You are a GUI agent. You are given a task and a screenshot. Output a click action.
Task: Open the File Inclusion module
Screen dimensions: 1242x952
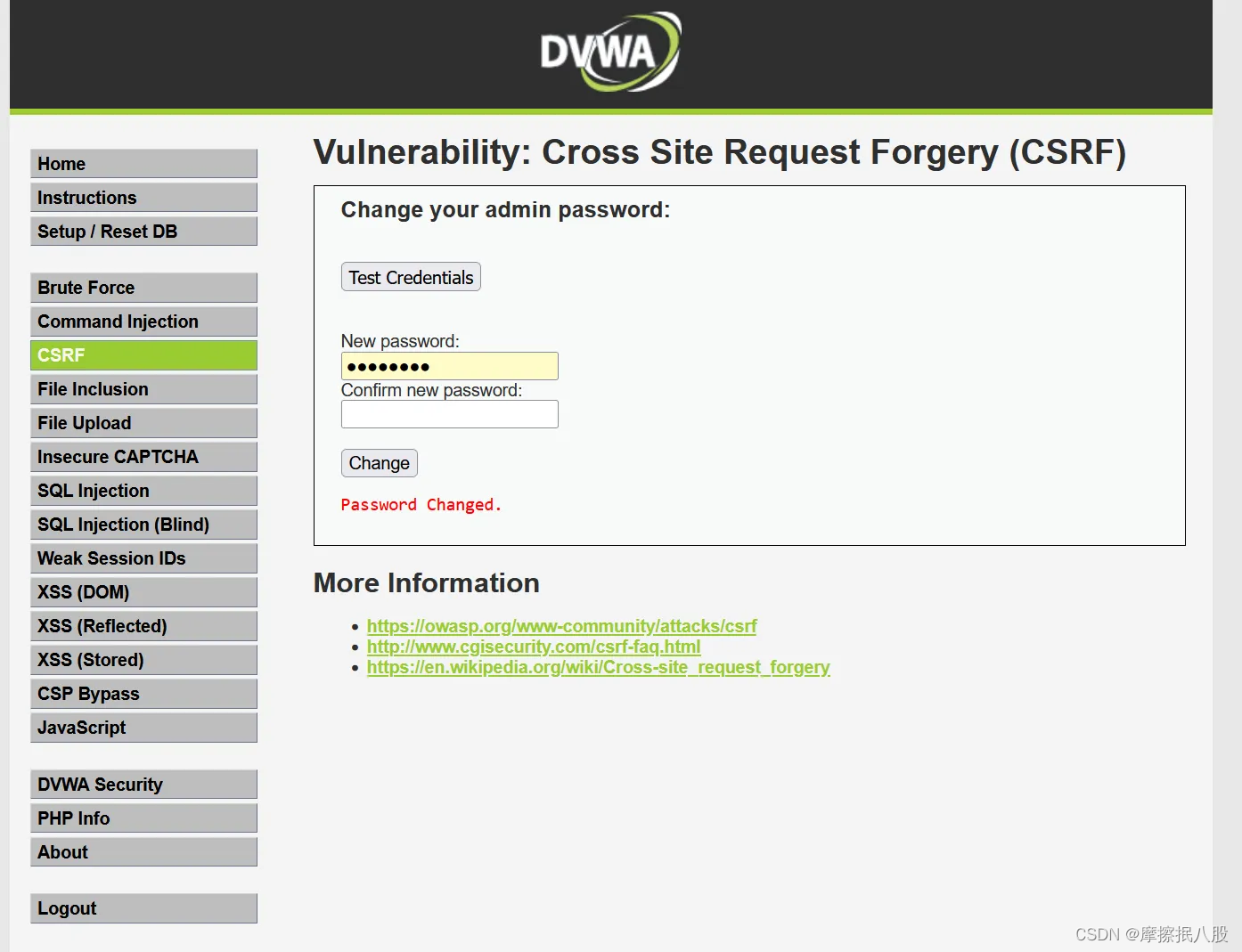(x=143, y=388)
